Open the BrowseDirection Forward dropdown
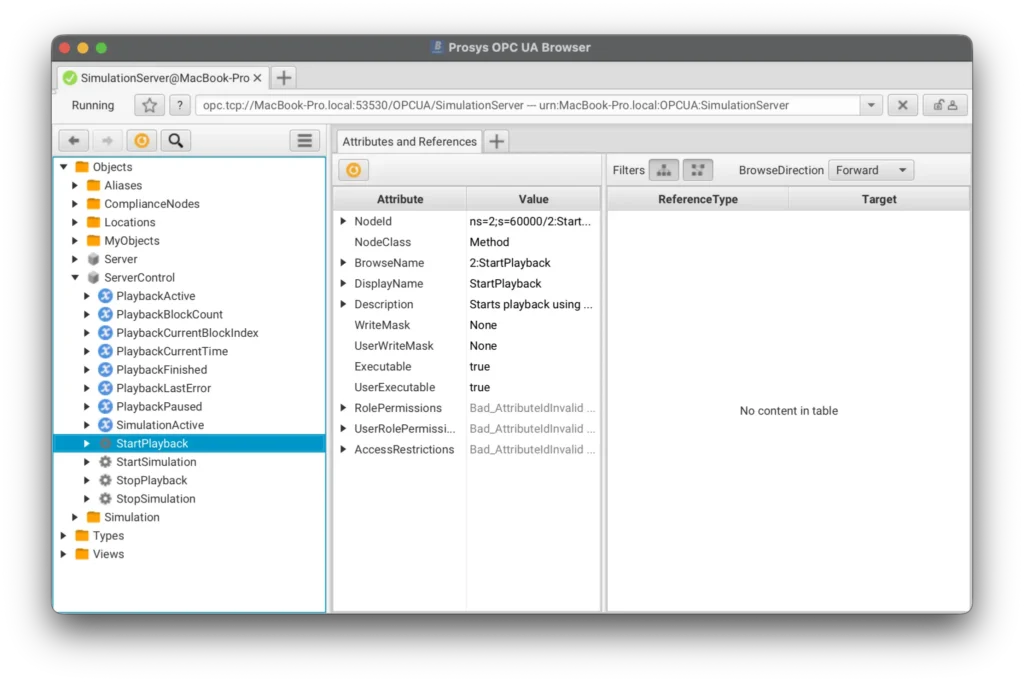 pos(871,170)
